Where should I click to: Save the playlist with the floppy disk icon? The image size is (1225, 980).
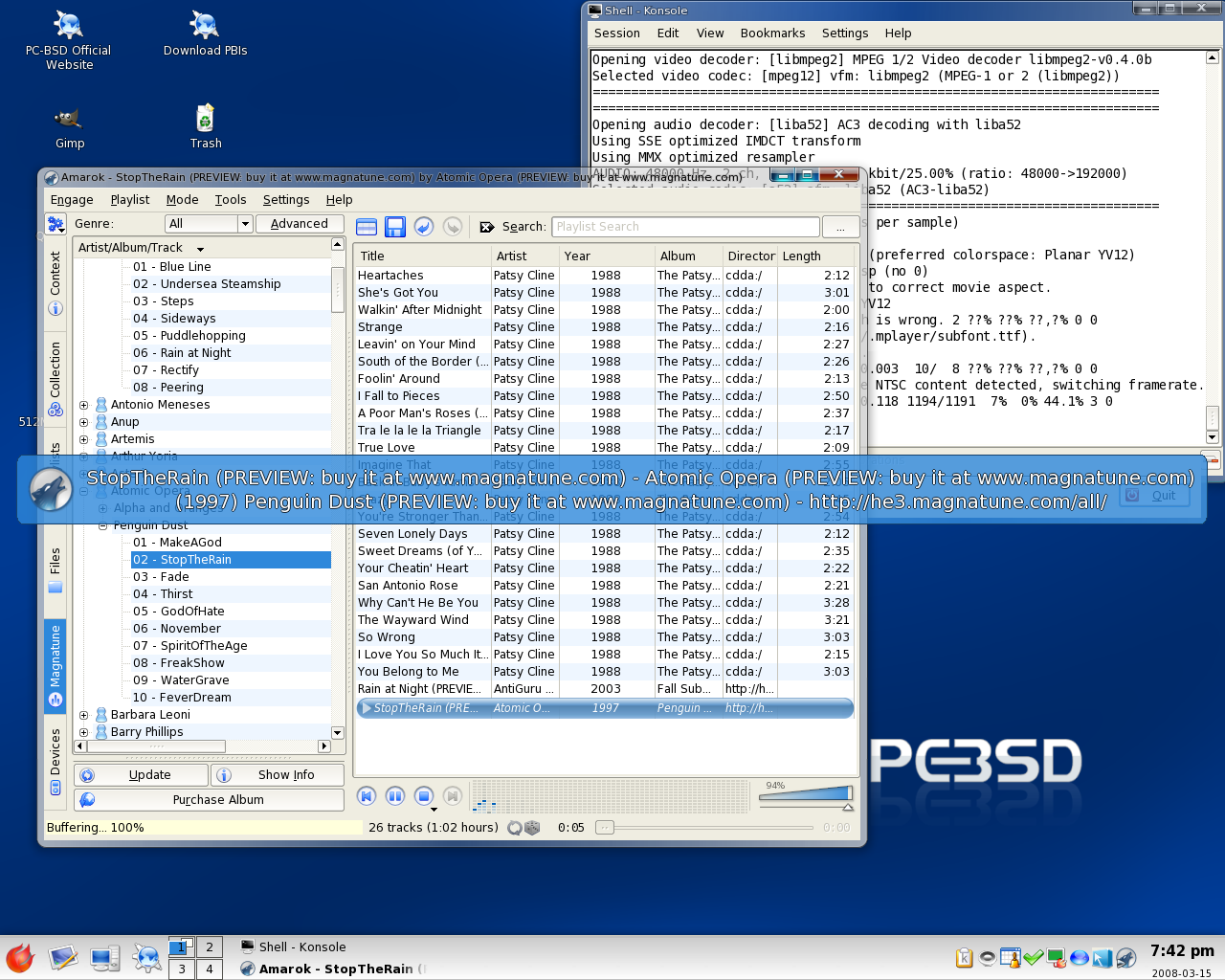click(x=395, y=227)
